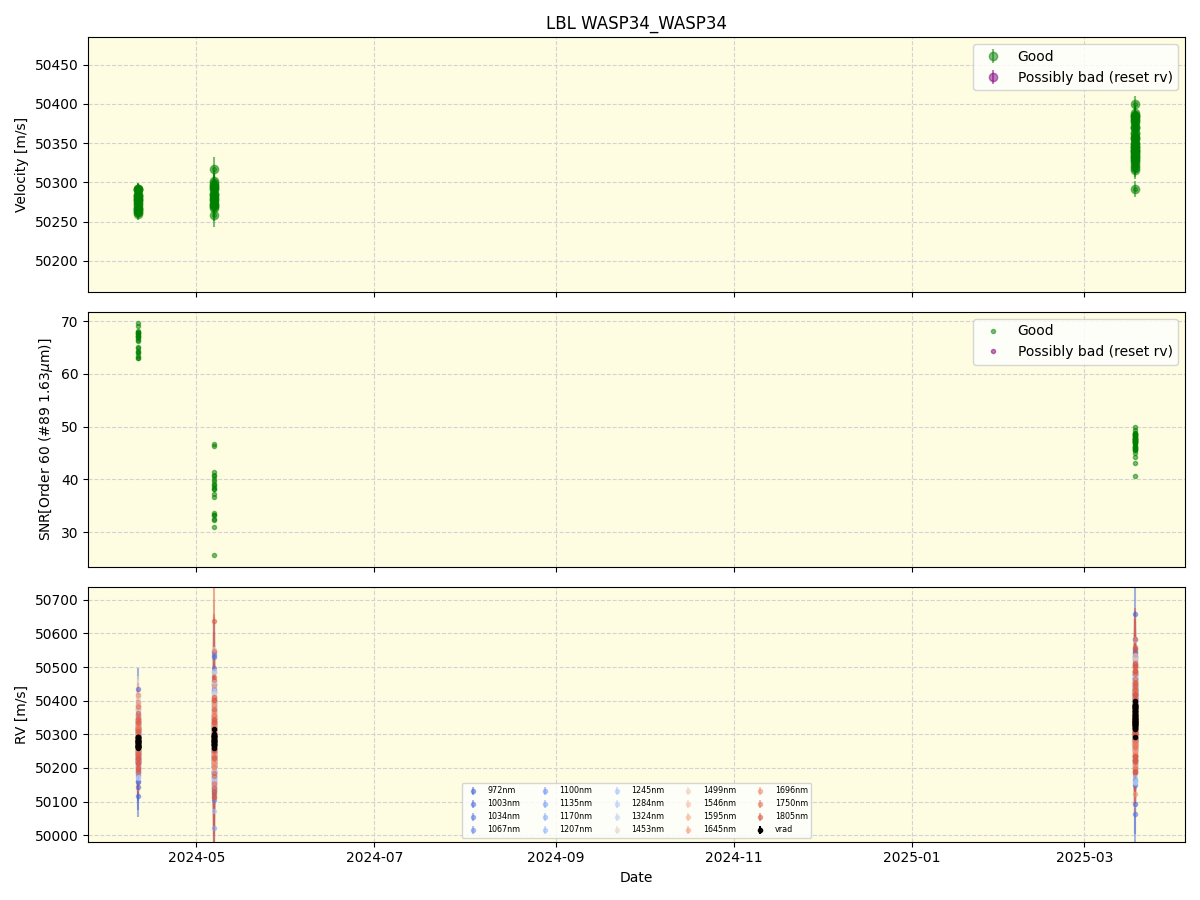Select the plot title LBL WASP34_WASP34

pos(636,23)
